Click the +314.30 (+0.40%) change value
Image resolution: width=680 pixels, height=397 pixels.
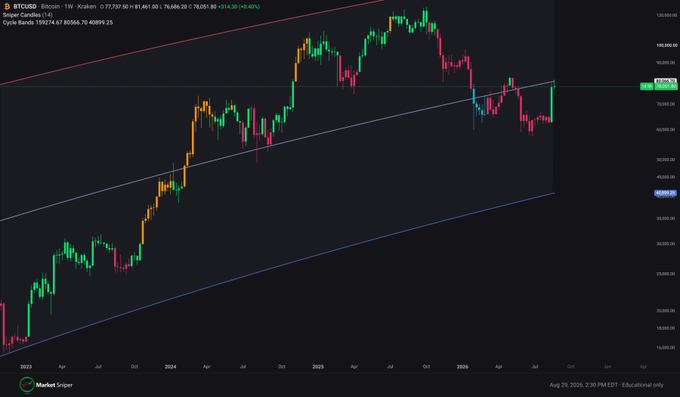point(239,7)
